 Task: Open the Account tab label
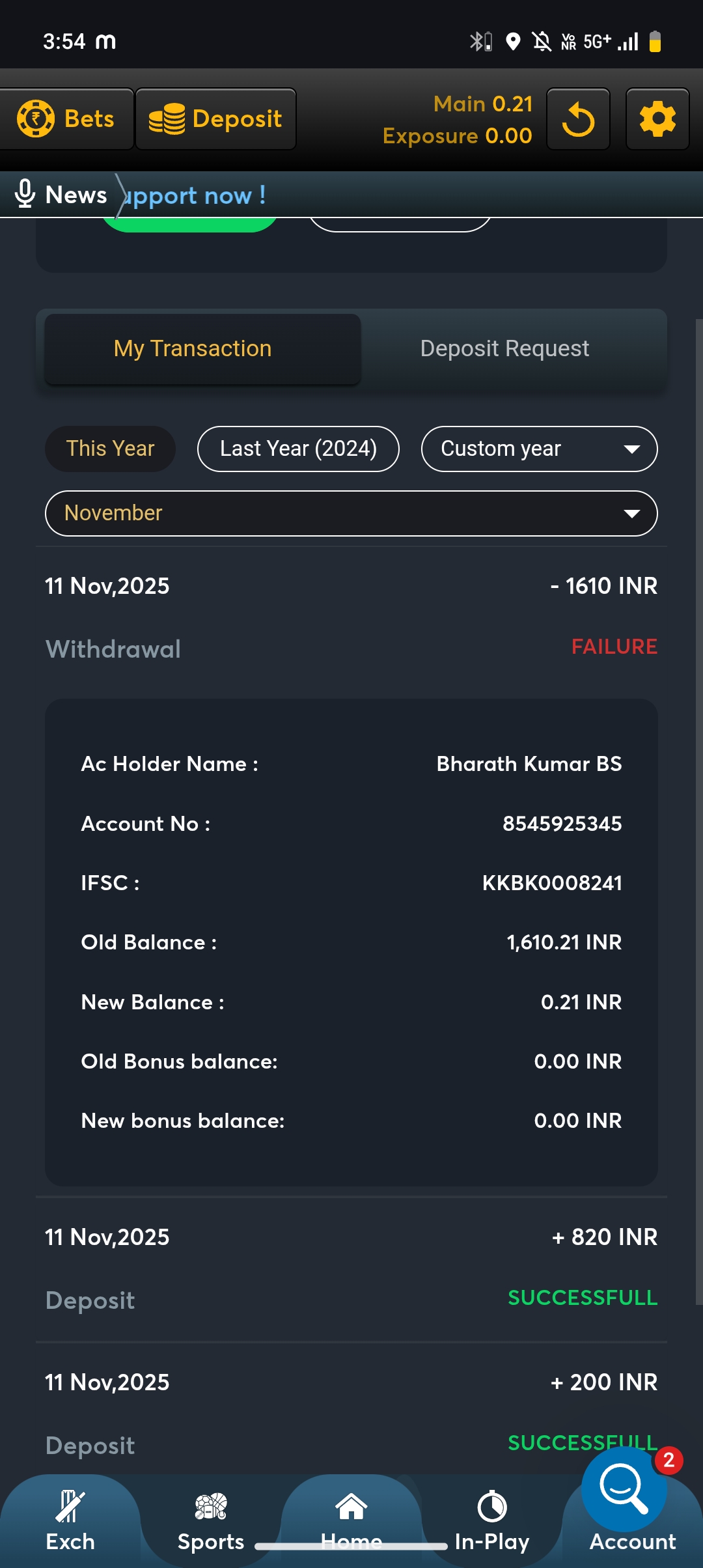[x=633, y=1542]
